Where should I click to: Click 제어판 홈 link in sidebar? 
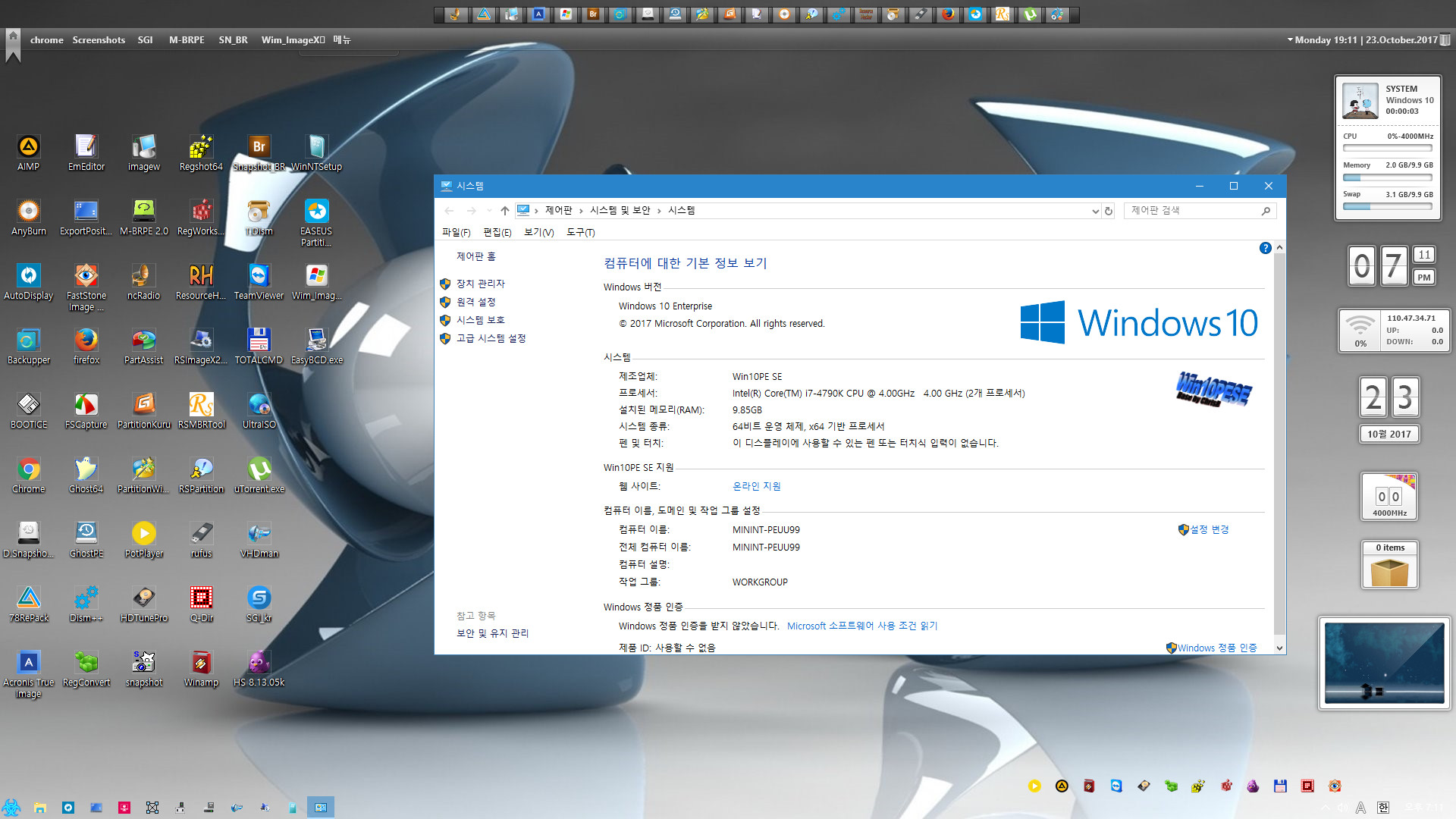tap(475, 257)
